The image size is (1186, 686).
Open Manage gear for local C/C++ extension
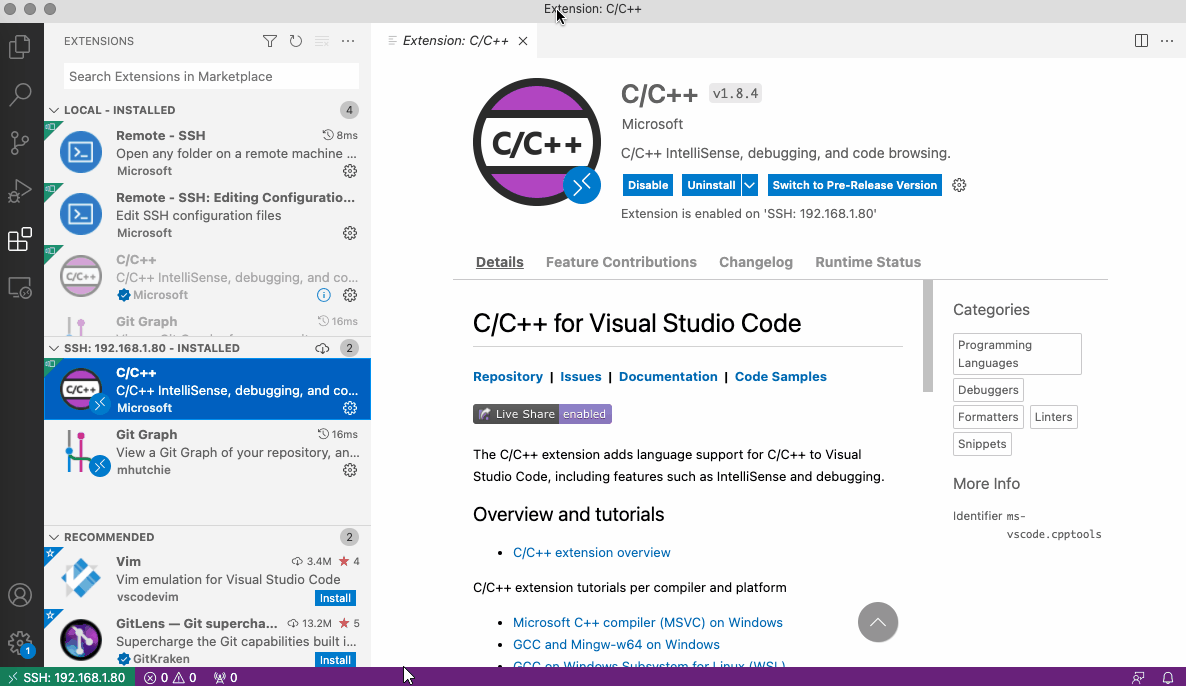349,295
